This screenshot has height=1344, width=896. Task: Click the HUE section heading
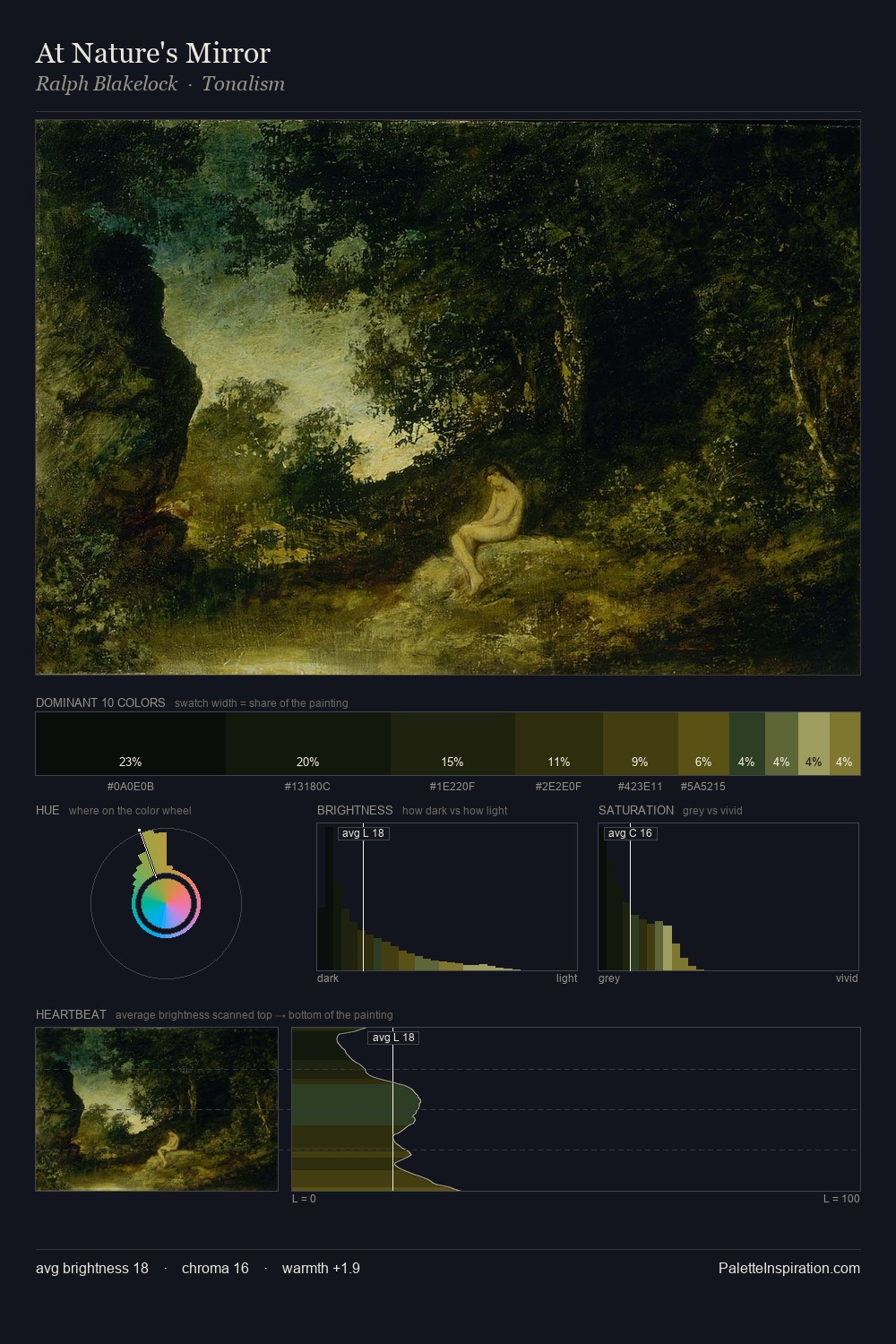pyautogui.click(x=47, y=810)
